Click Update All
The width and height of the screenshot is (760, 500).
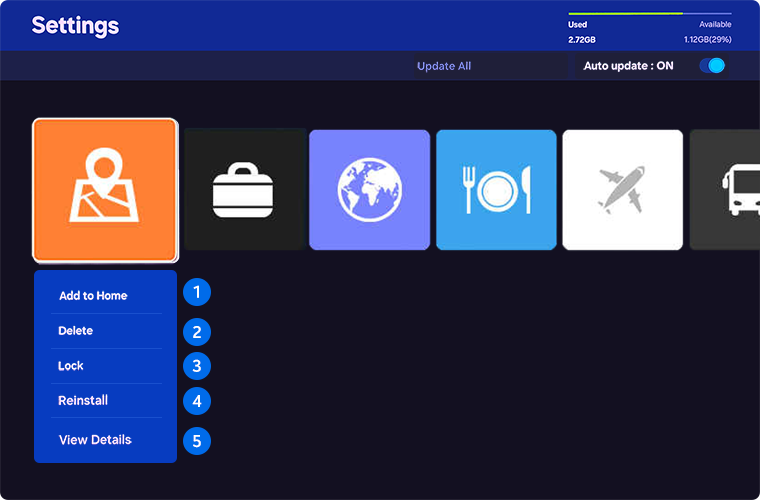pyautogui.click(x=444, y=66)
